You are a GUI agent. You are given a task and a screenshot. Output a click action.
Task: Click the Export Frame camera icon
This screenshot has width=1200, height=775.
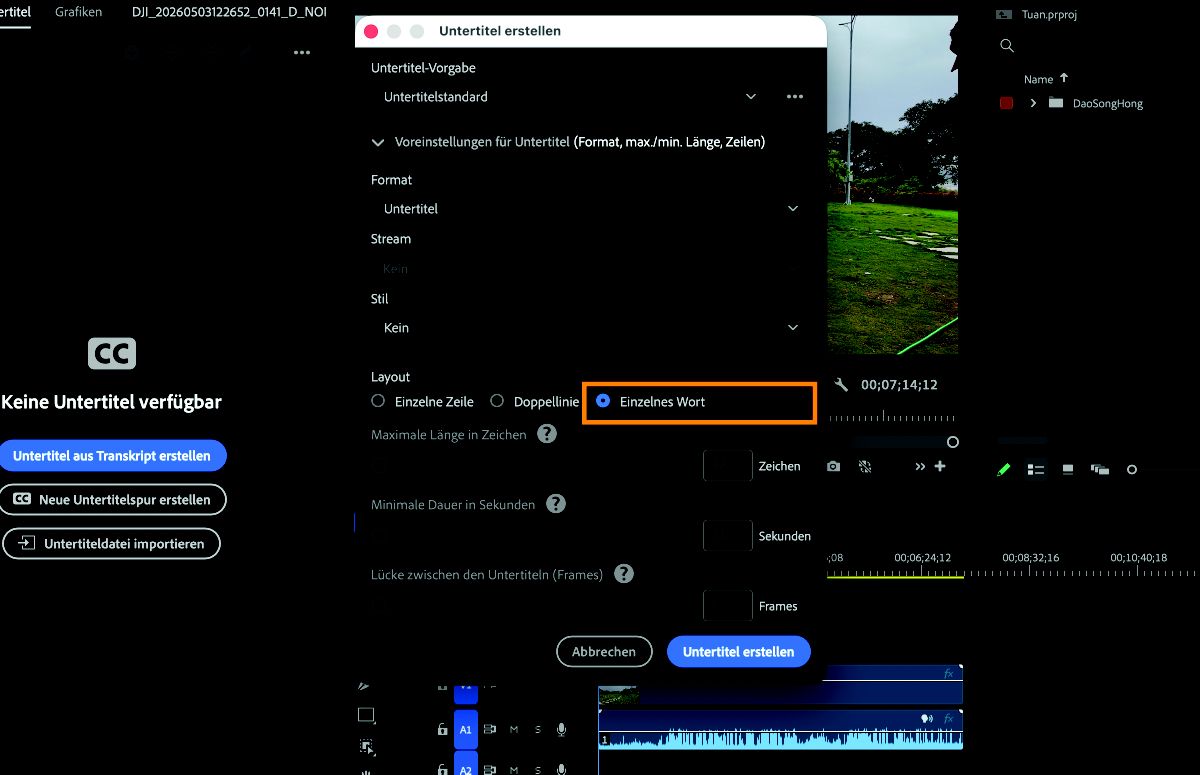pyautogui.click(x=834, y=467)
